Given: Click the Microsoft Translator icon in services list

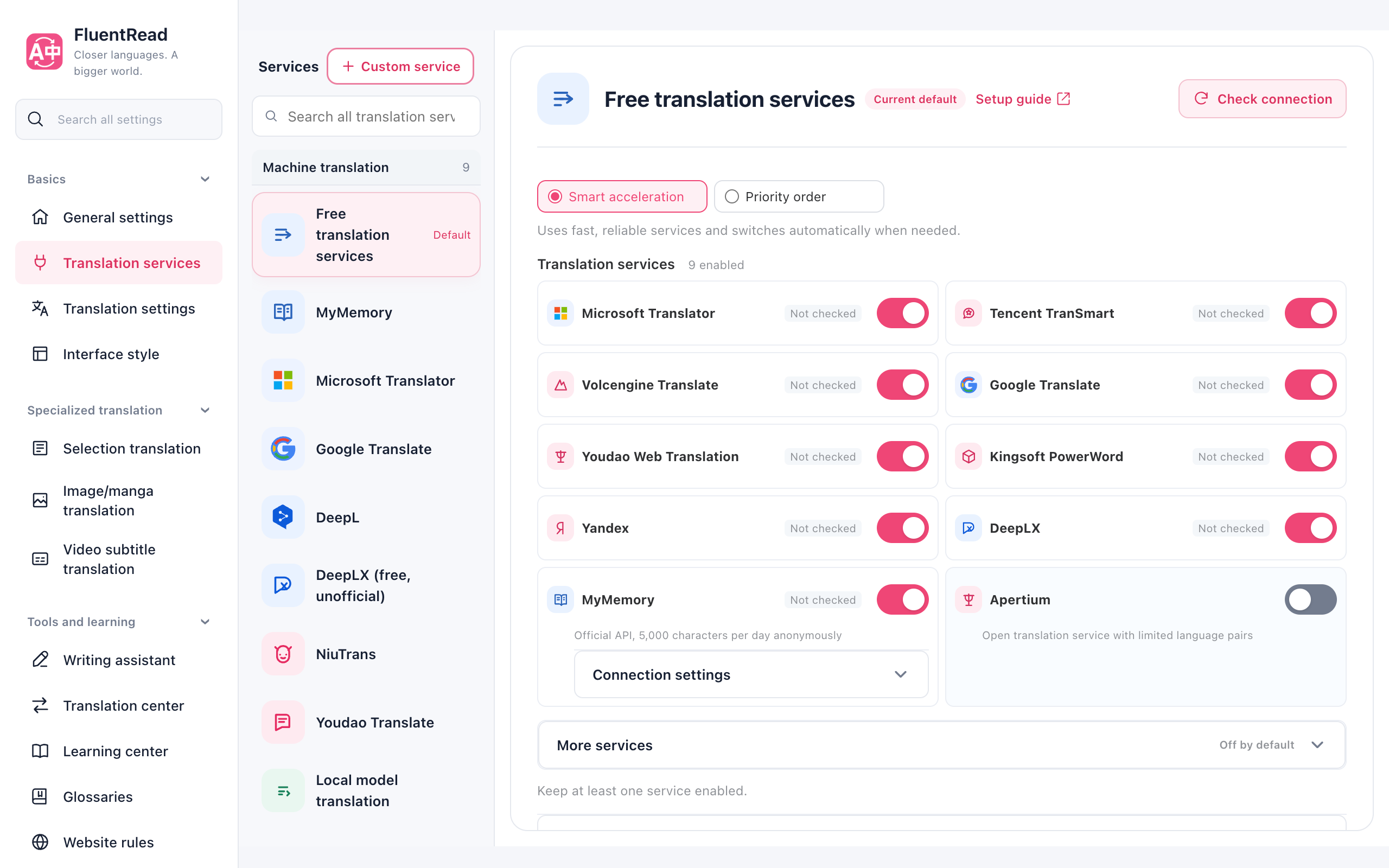Looking at the screenshot, I should (x=283, y=380).
